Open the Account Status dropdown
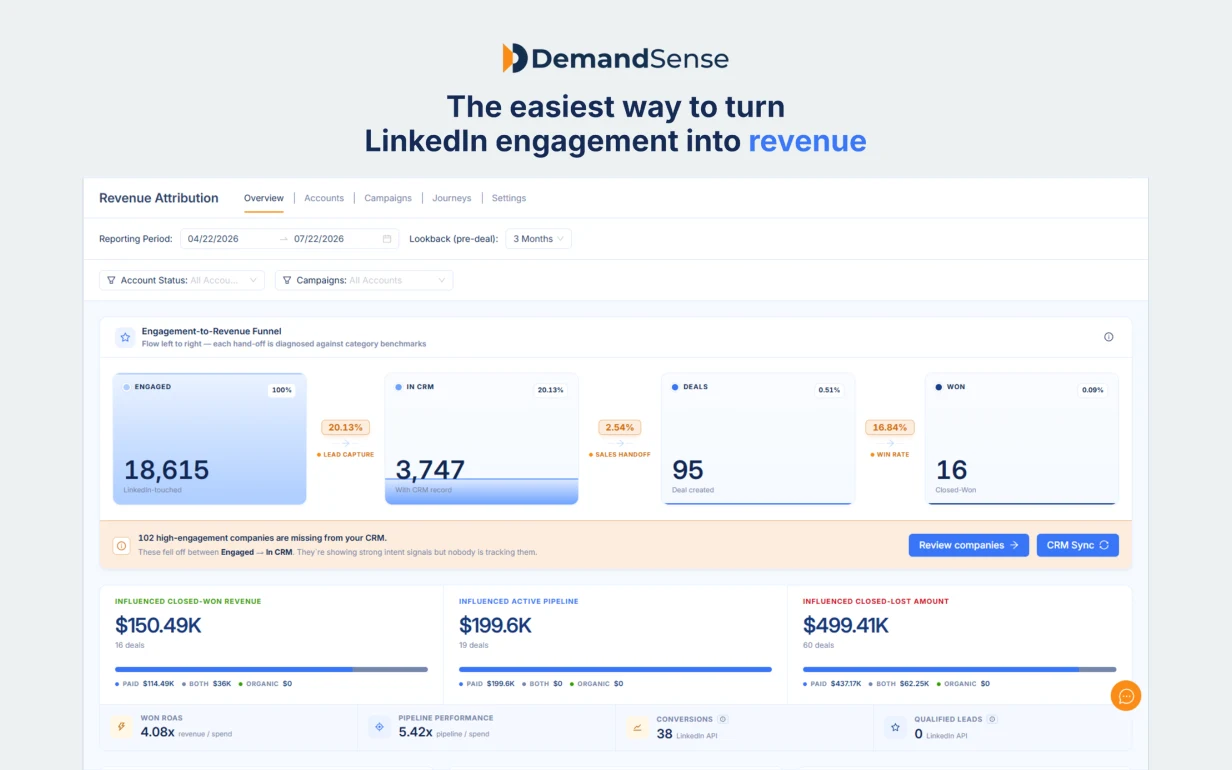The width and height of the screenshot is (1232, 770). pos(182,280)
